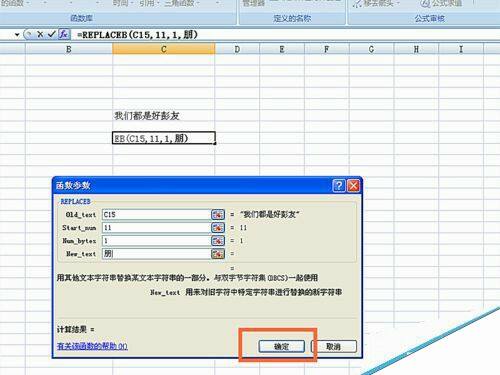
Task: Click the cell with REPLACEB formula being edited
Action: click(x=164, y=138)
